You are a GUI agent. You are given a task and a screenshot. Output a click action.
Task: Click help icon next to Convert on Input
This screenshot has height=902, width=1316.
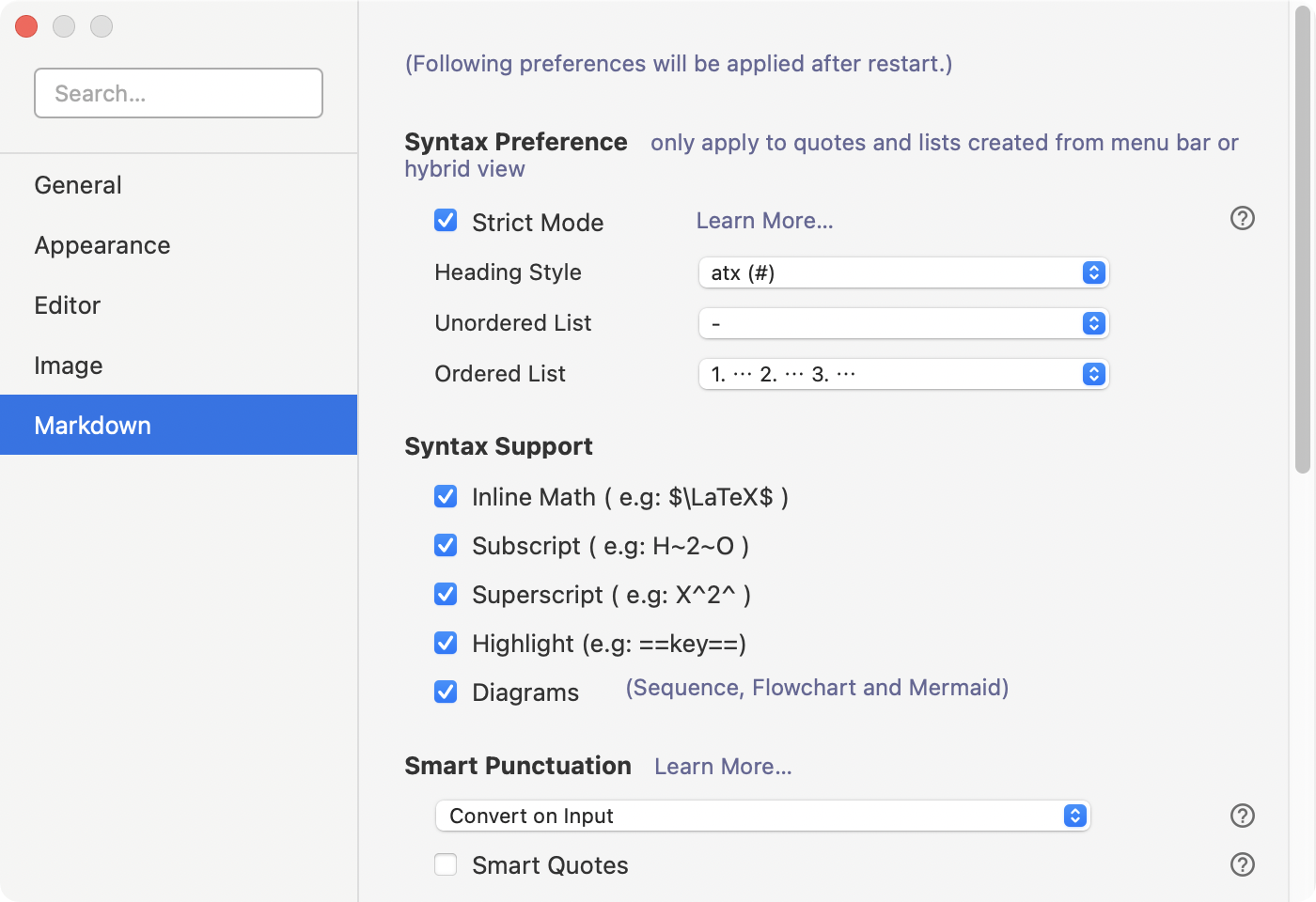click(x=1242, y=816)
